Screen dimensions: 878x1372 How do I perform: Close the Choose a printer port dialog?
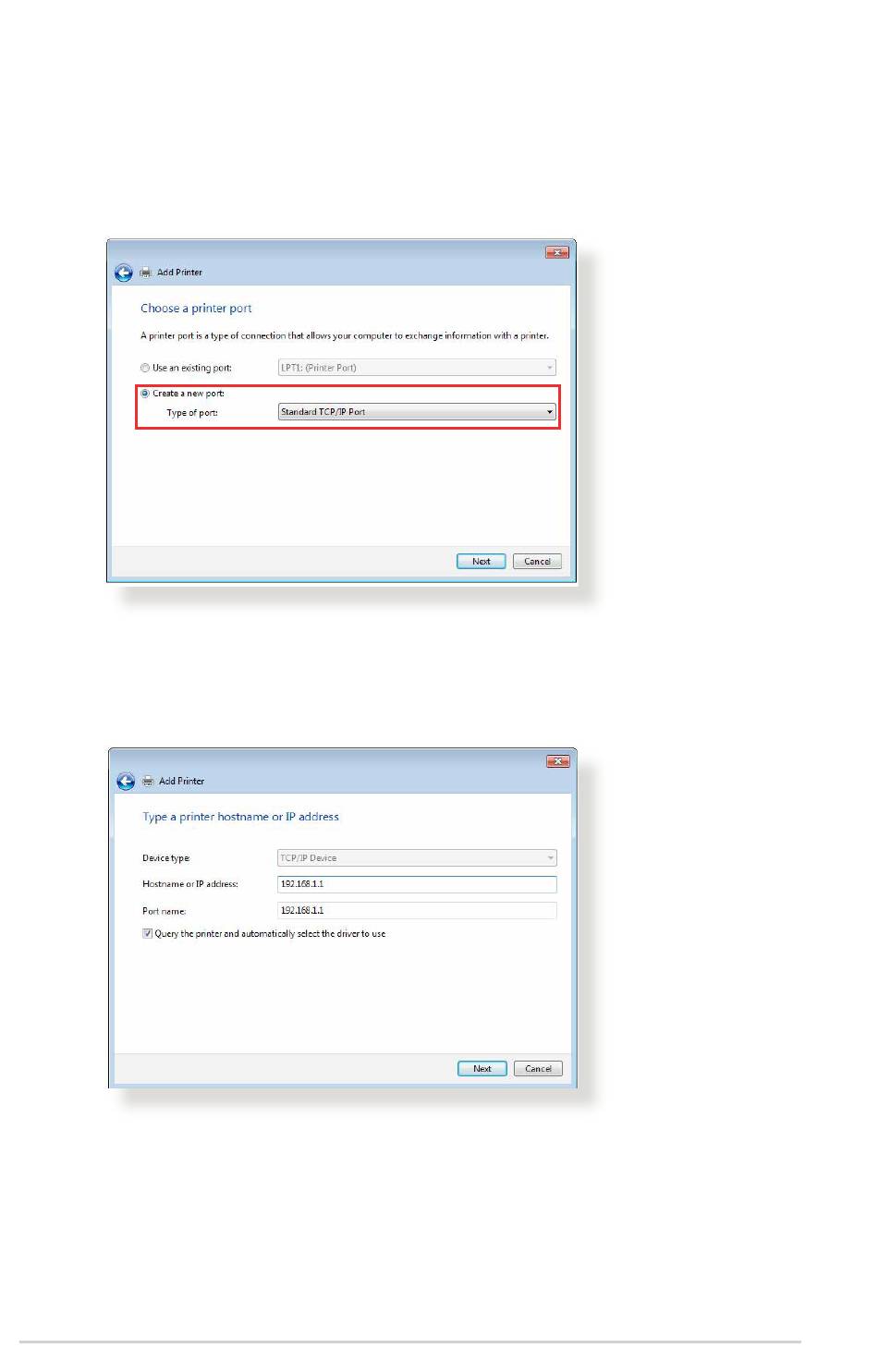pyautogui.click(x=556, y=252)
